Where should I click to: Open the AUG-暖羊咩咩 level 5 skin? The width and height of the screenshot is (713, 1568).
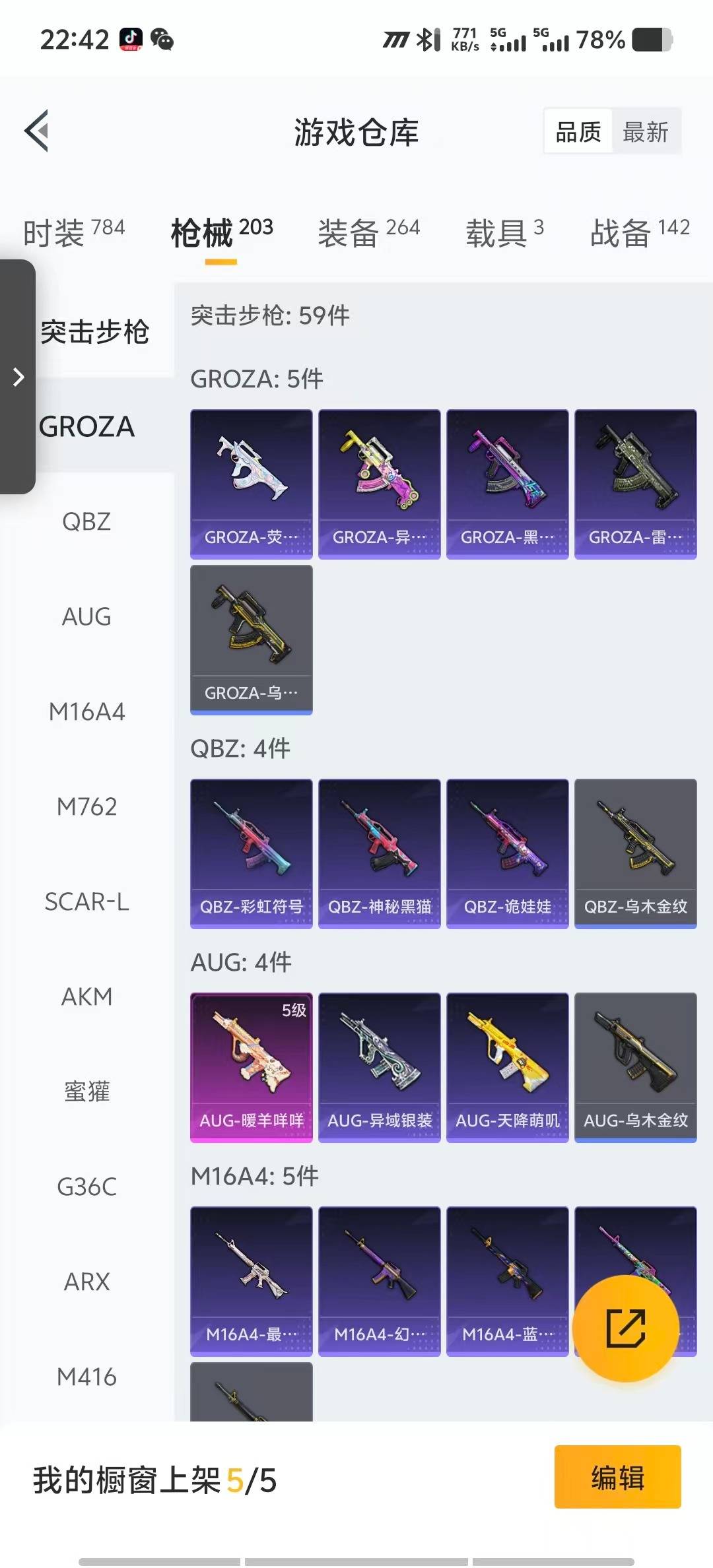click(x=252, y=1067)
